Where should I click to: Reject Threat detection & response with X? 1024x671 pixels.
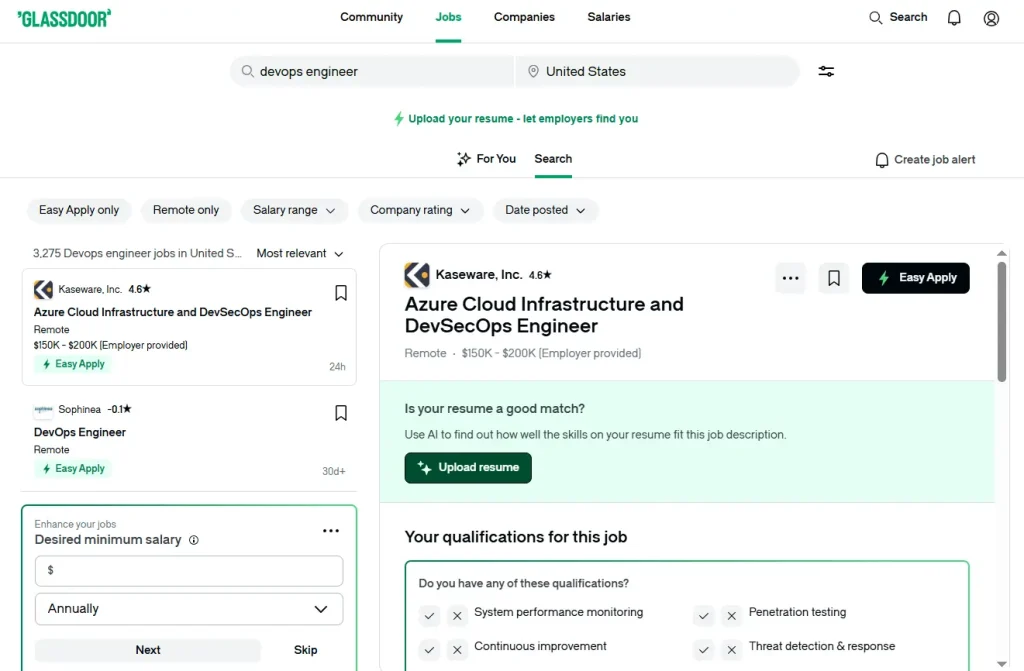coord(731,649)
